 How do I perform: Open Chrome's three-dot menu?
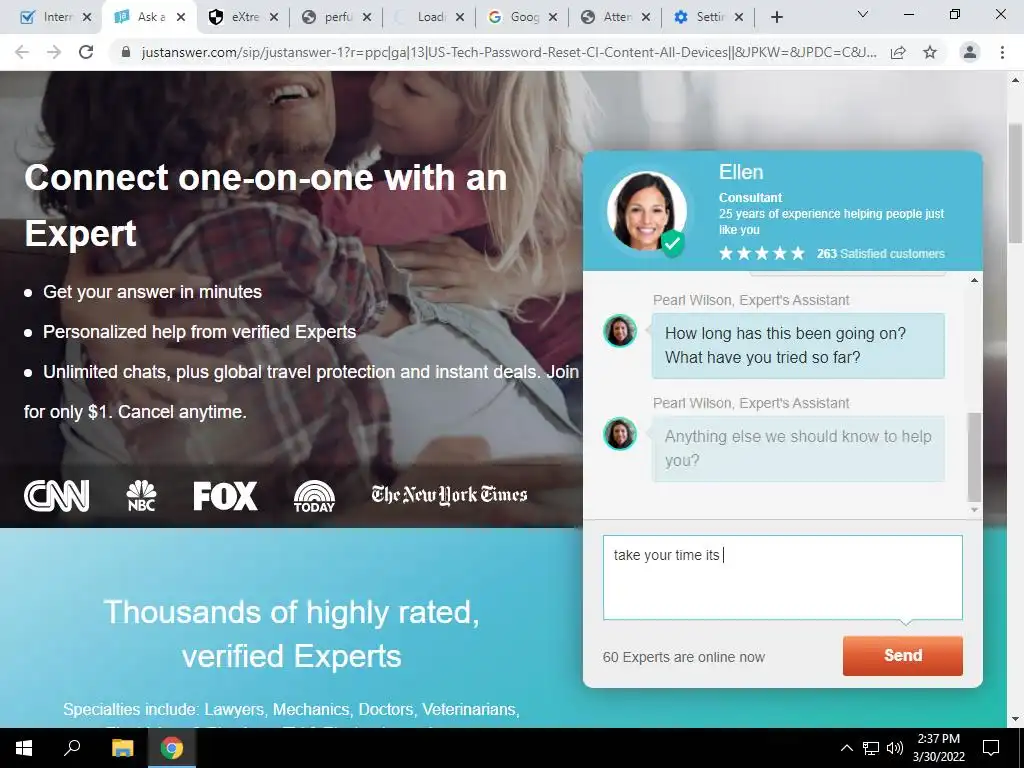[1002, 52]
